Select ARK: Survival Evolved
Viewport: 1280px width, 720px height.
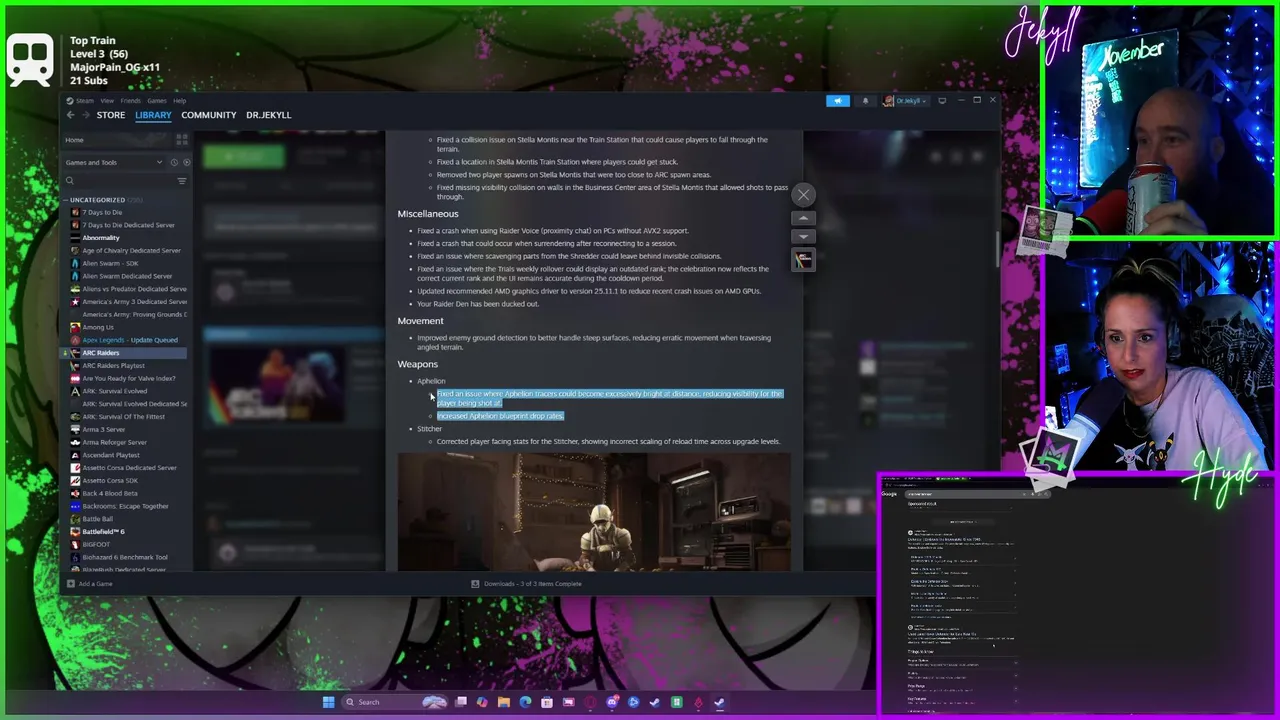[x=114, y=391]
